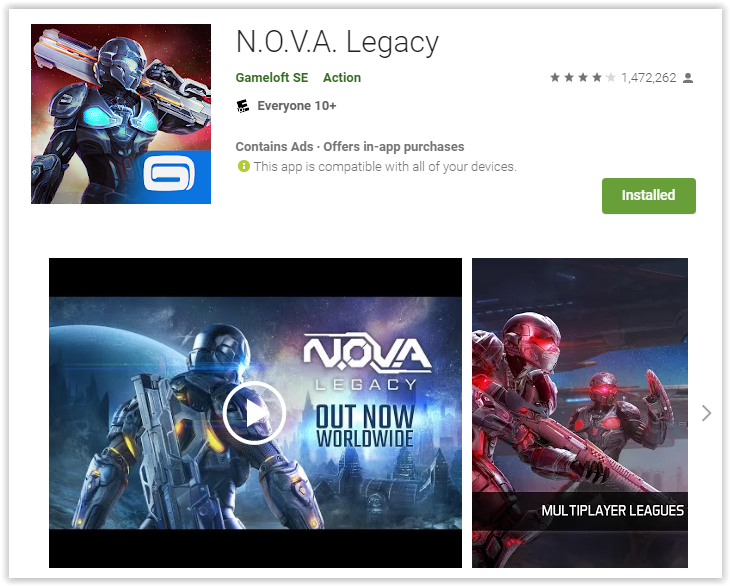730x586 pixels.
Task: Open the Multiplayer Leagues screenshot
Action: (x=580, y=413)
